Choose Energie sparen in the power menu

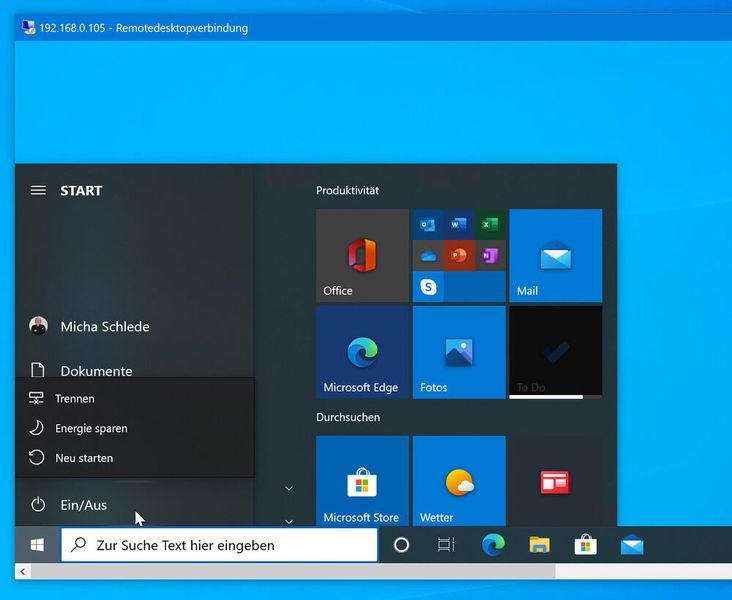point(135,428)
